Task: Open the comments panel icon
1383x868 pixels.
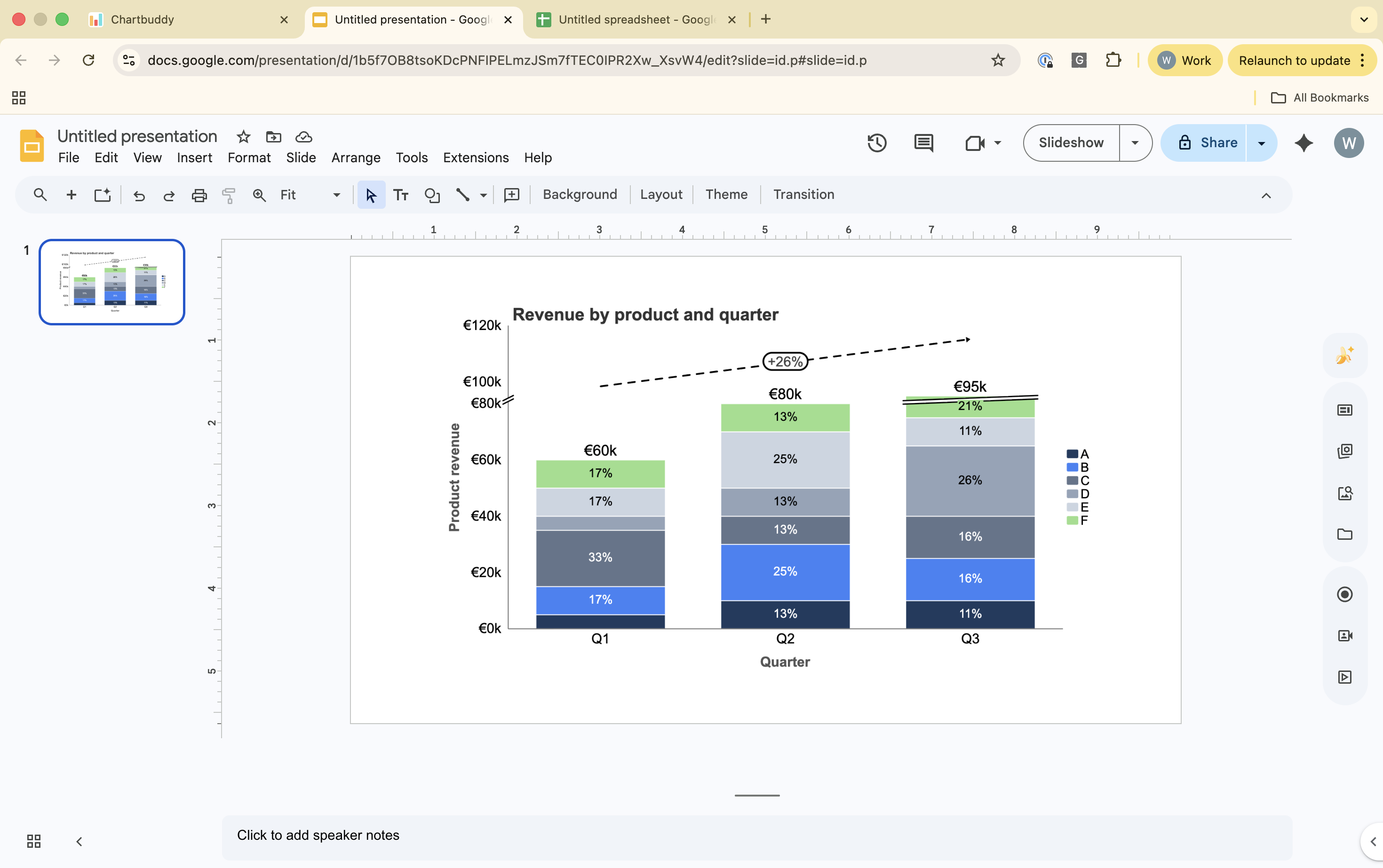Action: tap(922, 143)
